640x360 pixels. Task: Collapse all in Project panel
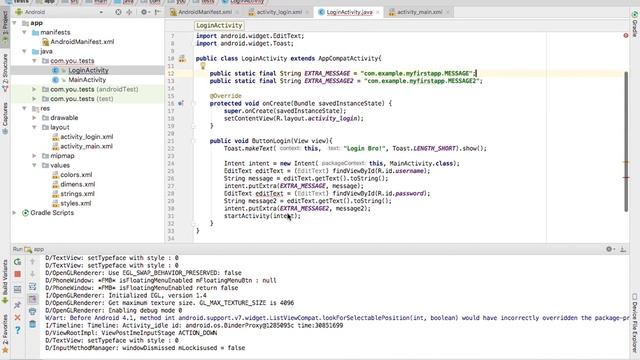[x=129, y=12]
